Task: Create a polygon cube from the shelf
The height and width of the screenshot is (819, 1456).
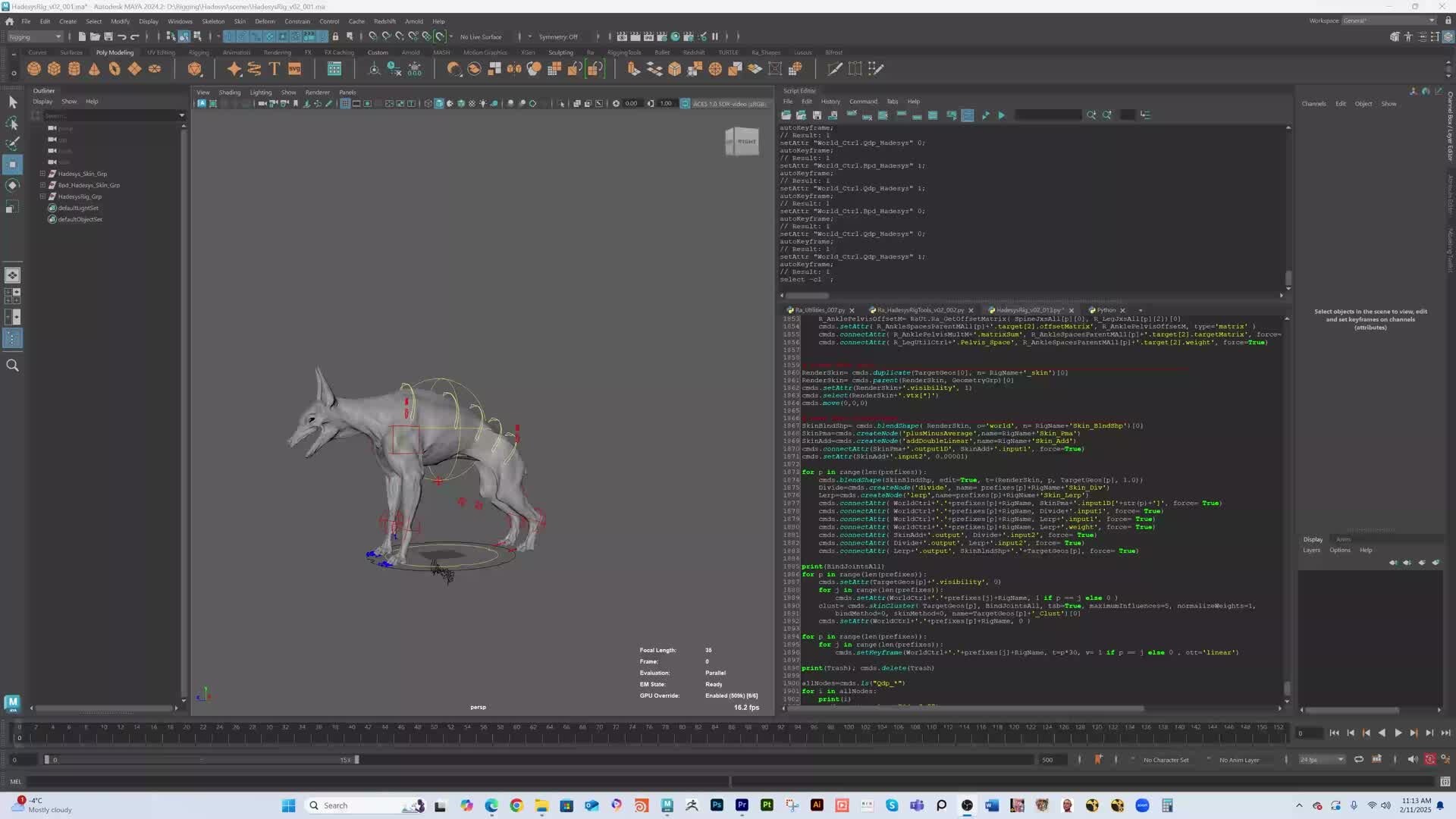Action: (x=54, y=69)
